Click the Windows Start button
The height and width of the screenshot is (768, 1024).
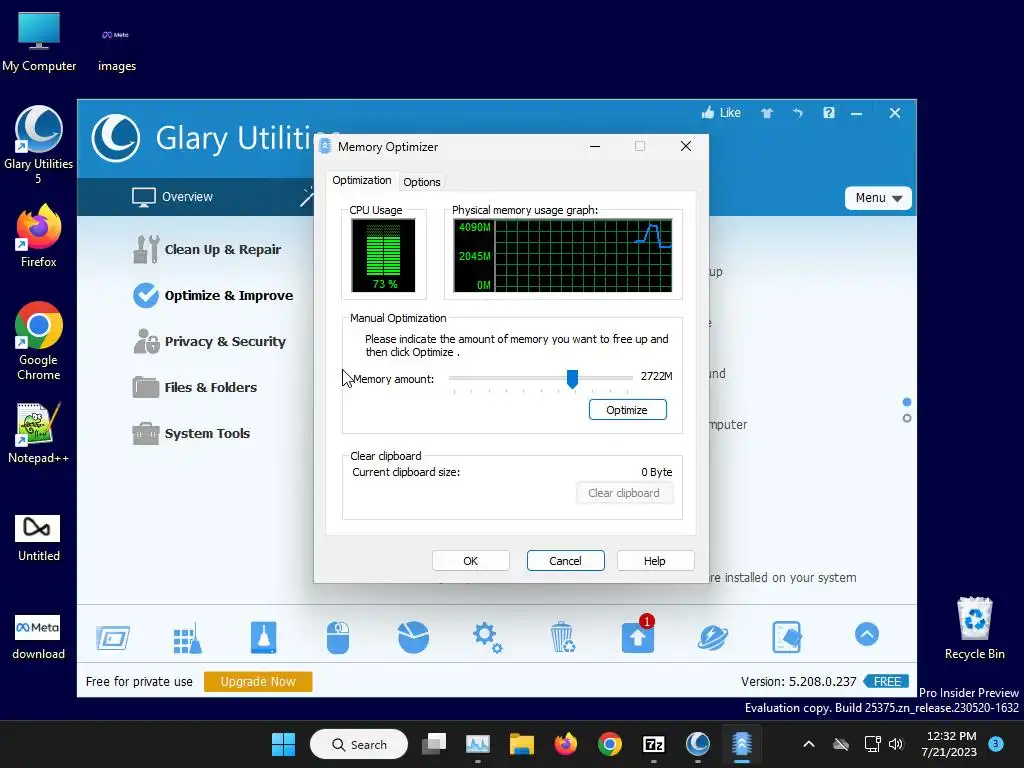pos(283,744)
